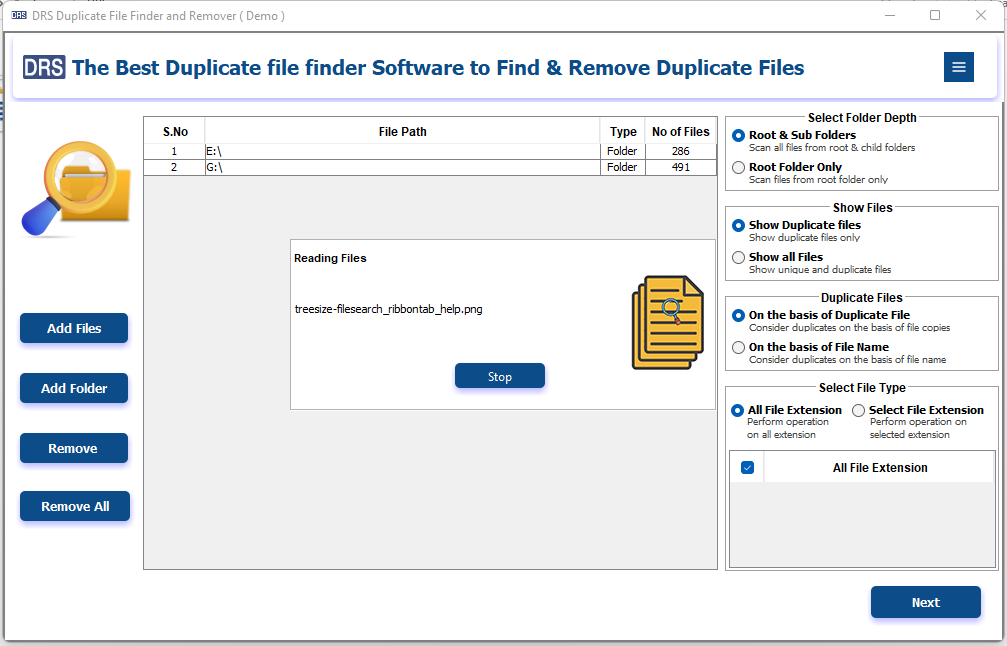Click the File Path column header
The width and height of the screenshot is (1007, 646).
[402, 132]
